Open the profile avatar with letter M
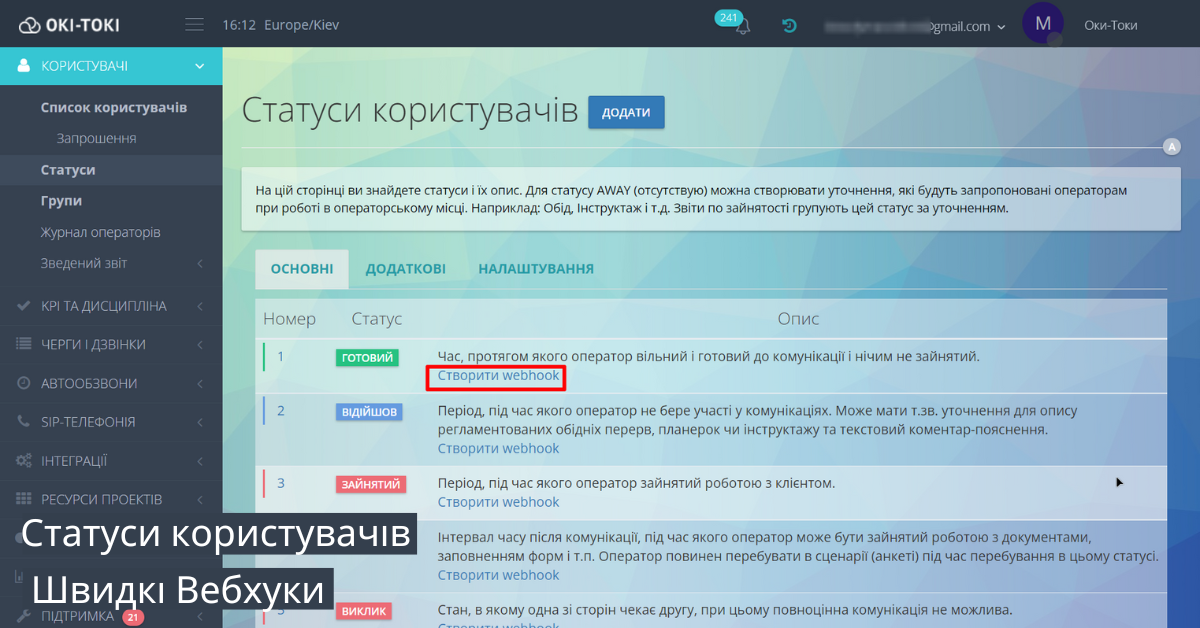Viewport: 1200px width, 628px height. pyautogui.click(x=1043, y=24)
